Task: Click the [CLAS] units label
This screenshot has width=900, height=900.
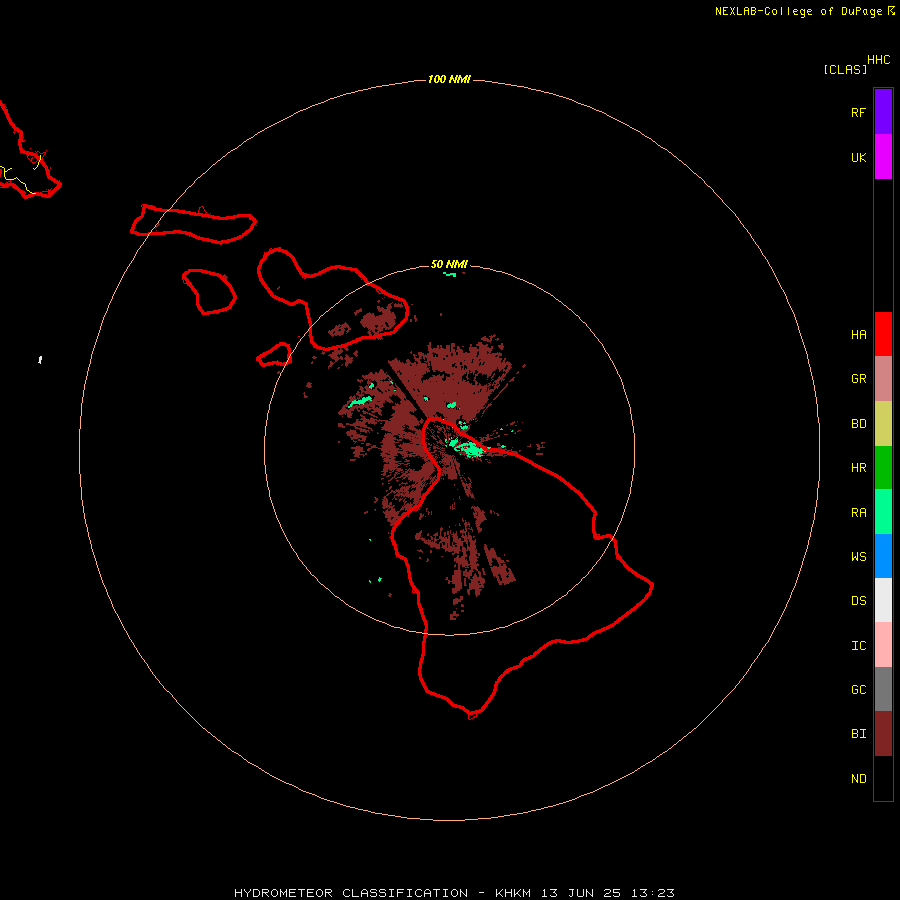Action: pyautogui.click(x=845, y=69)
